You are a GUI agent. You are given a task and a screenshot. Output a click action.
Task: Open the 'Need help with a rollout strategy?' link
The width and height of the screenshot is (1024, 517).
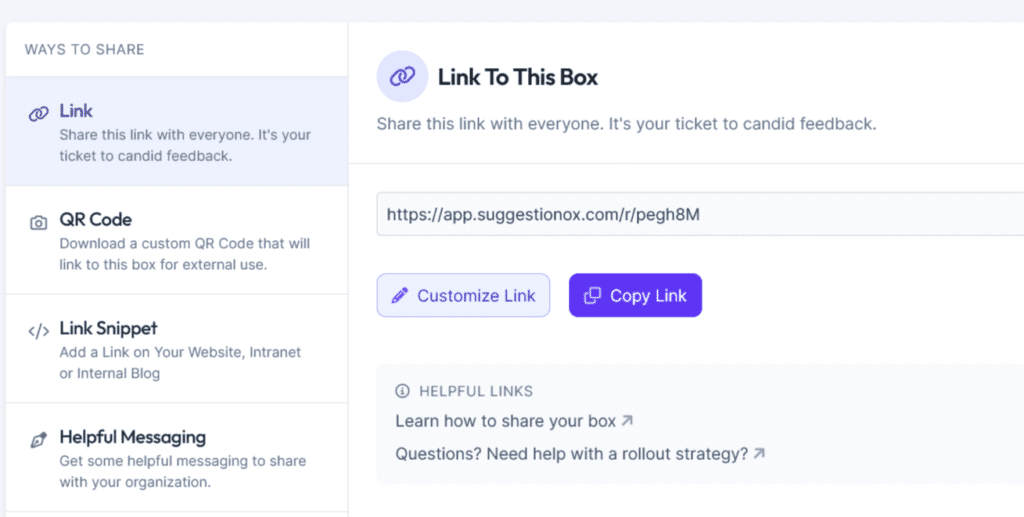(571, 453)
